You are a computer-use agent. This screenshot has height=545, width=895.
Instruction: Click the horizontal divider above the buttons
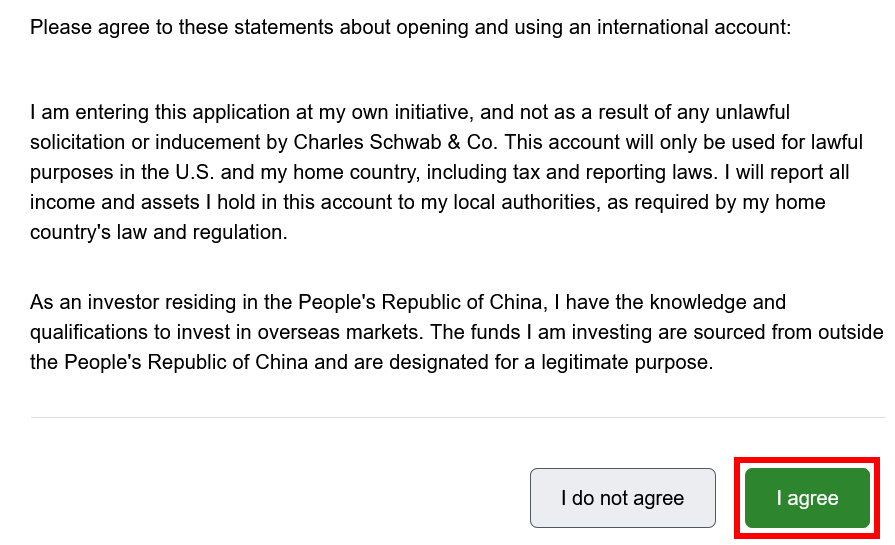coord(457,417)
